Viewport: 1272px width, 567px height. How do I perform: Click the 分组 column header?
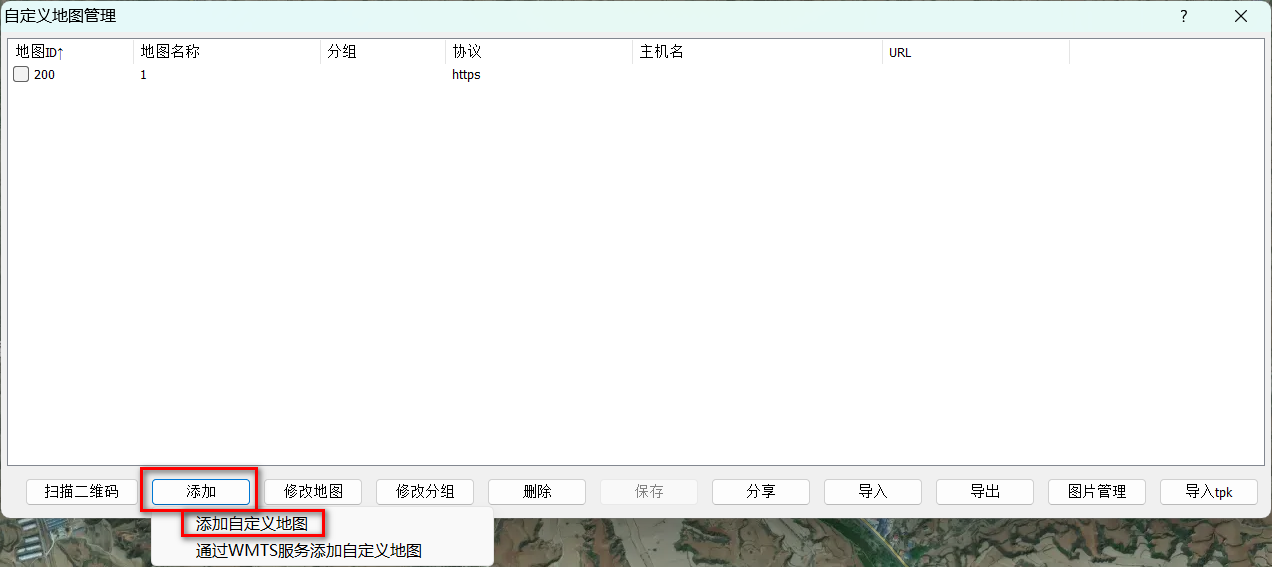(383, 52)
